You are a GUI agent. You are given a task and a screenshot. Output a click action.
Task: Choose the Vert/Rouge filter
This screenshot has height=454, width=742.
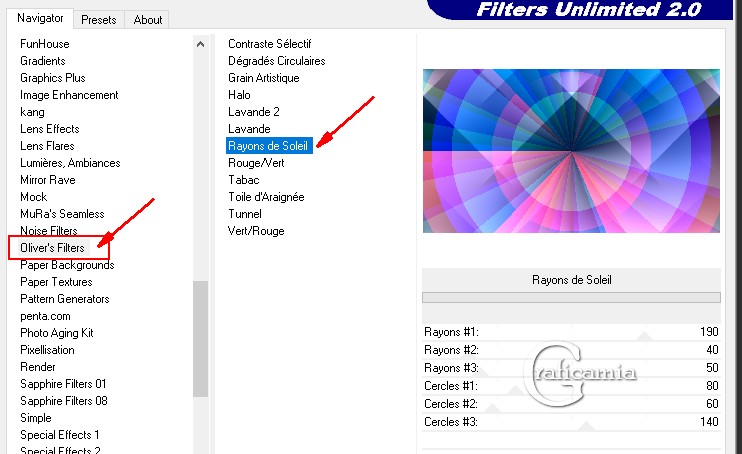(x=256, y=231)
